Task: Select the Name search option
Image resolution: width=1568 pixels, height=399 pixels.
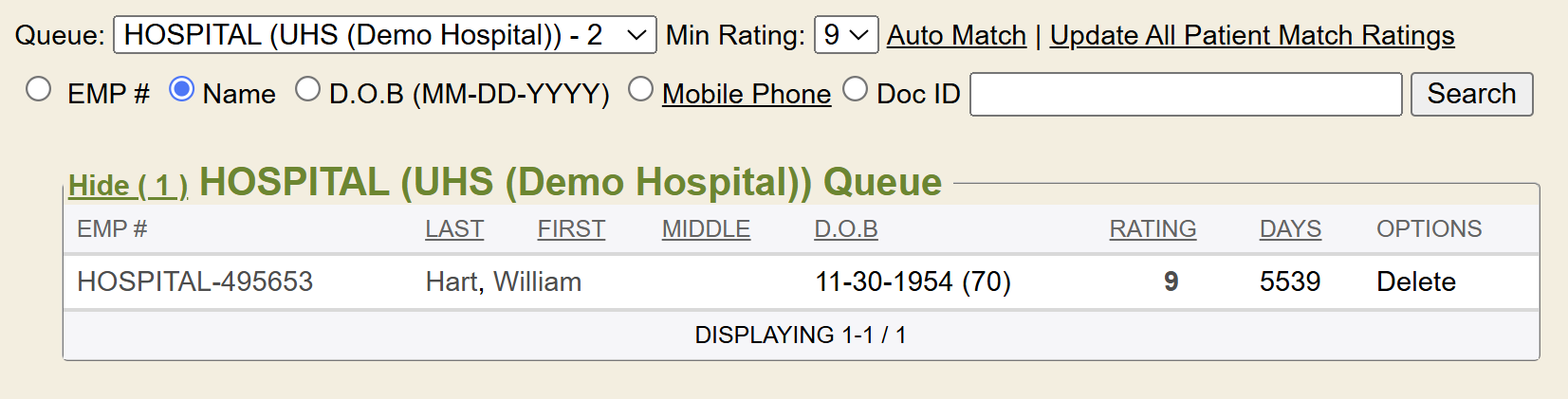Action: coord(181,90)
